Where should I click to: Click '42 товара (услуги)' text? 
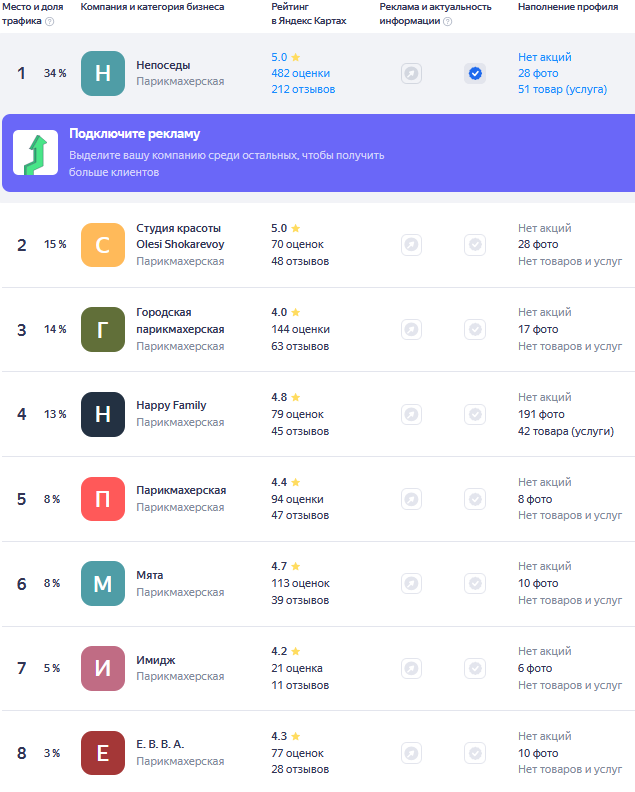click(x=566, y=431)
